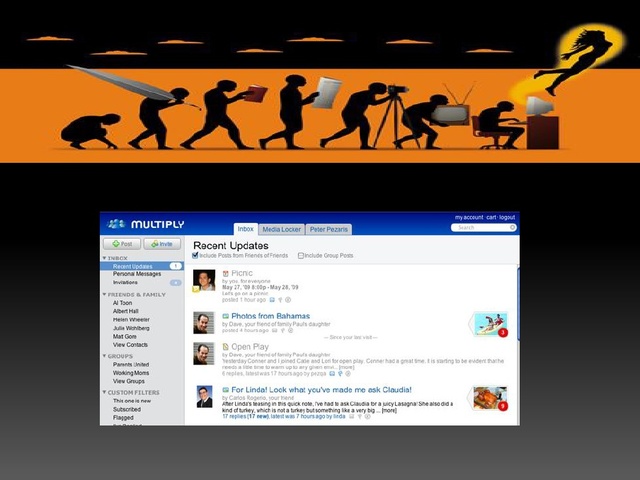Open the Bahamas surfing photo thumbnail

click(490, 324)
